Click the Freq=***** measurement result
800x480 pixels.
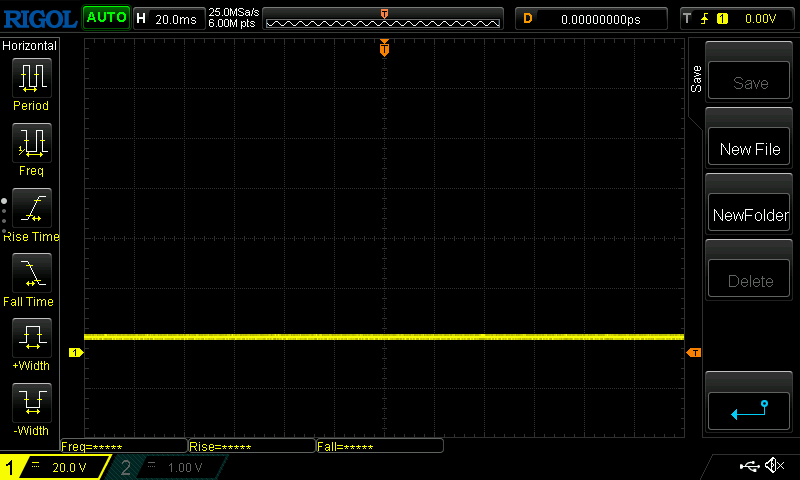click(x=124, y=446)
